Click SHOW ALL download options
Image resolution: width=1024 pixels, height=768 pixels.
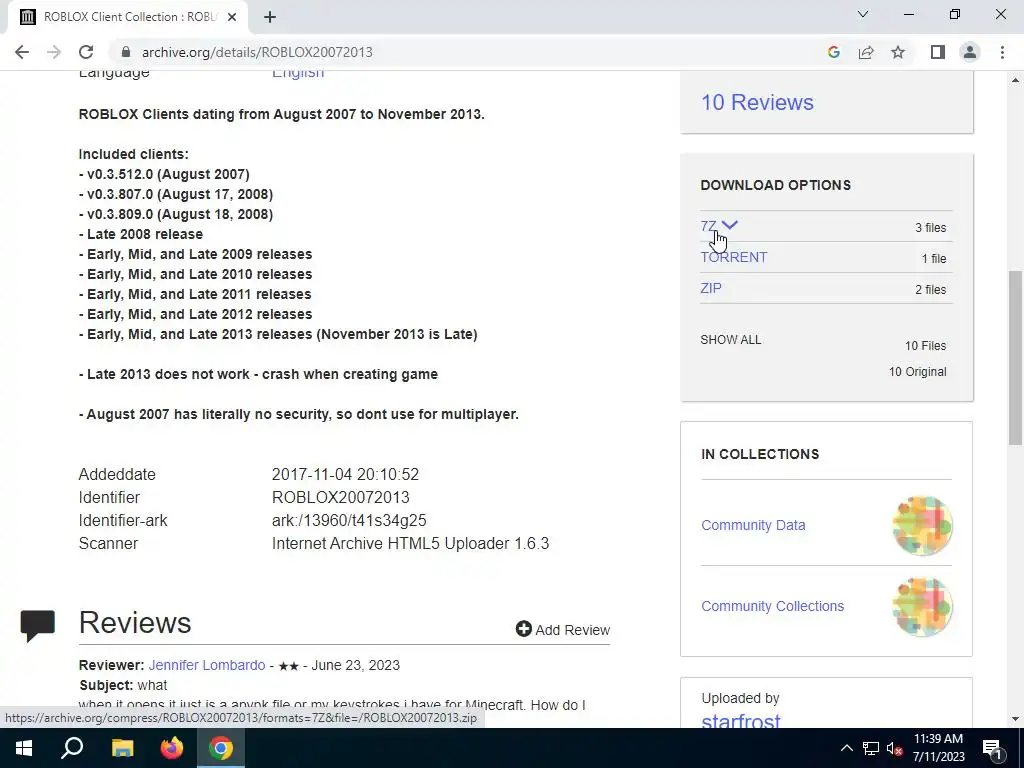(x=731, y=340)
